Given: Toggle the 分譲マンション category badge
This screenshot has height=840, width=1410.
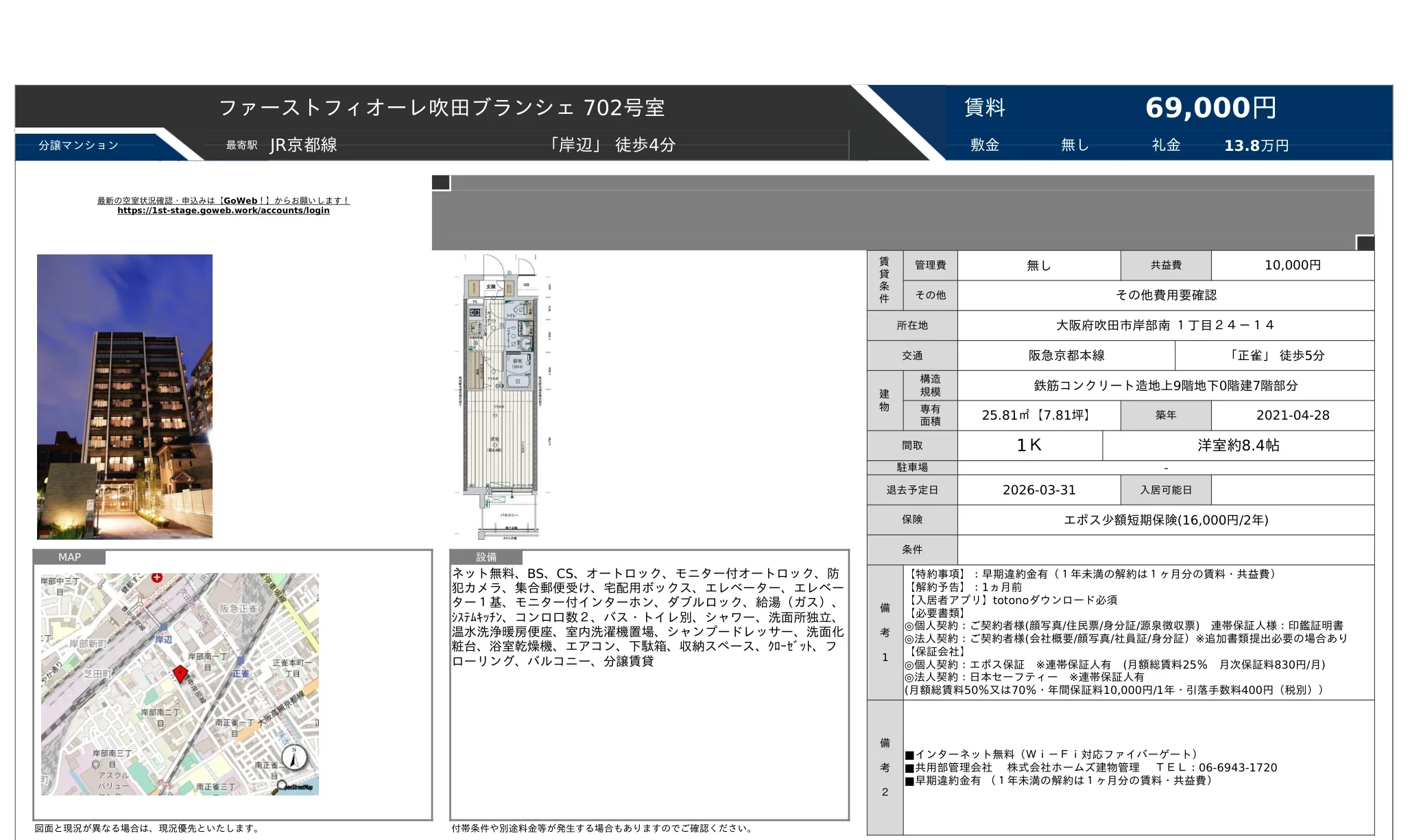Looking at the screenshot, I should pyautogui.click(x=77, y=145).
